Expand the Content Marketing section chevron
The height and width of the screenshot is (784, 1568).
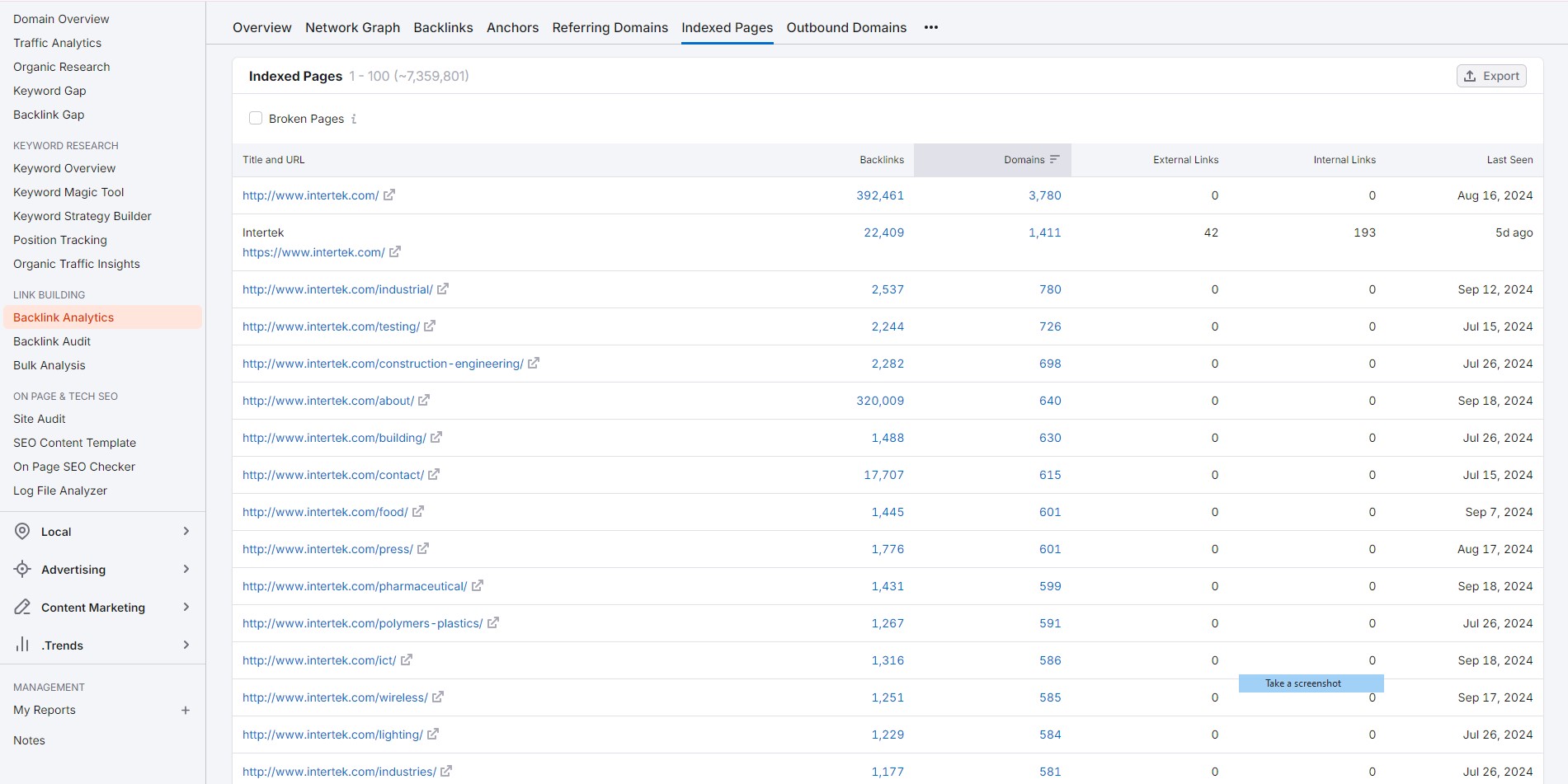[186, 608]
